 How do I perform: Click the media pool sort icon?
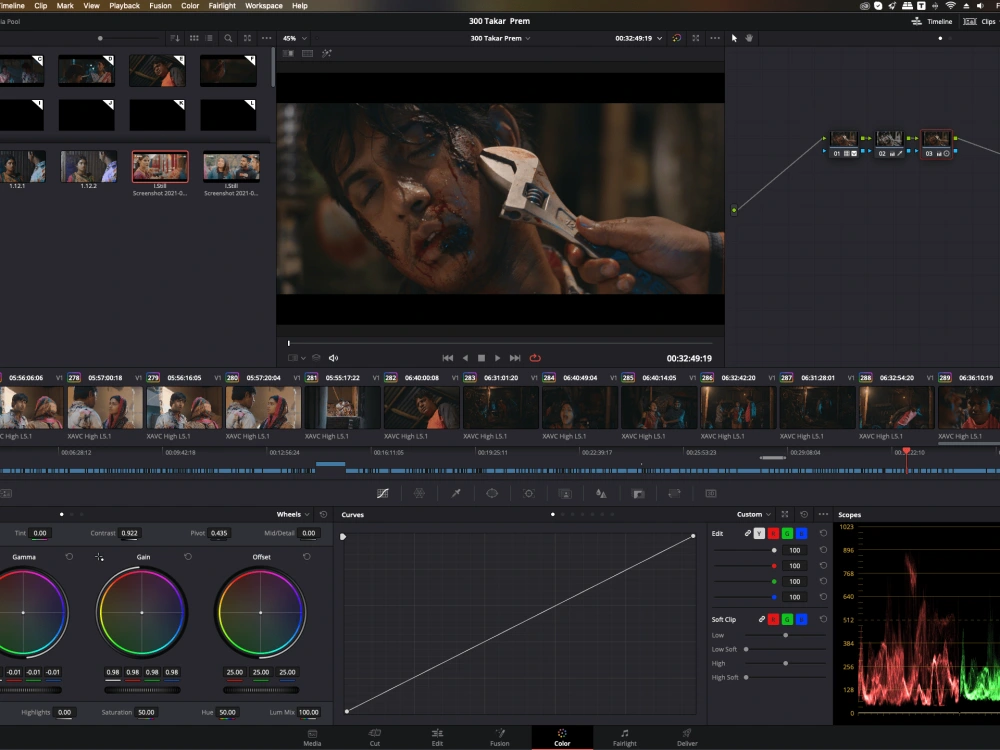(x=175, y=38)
